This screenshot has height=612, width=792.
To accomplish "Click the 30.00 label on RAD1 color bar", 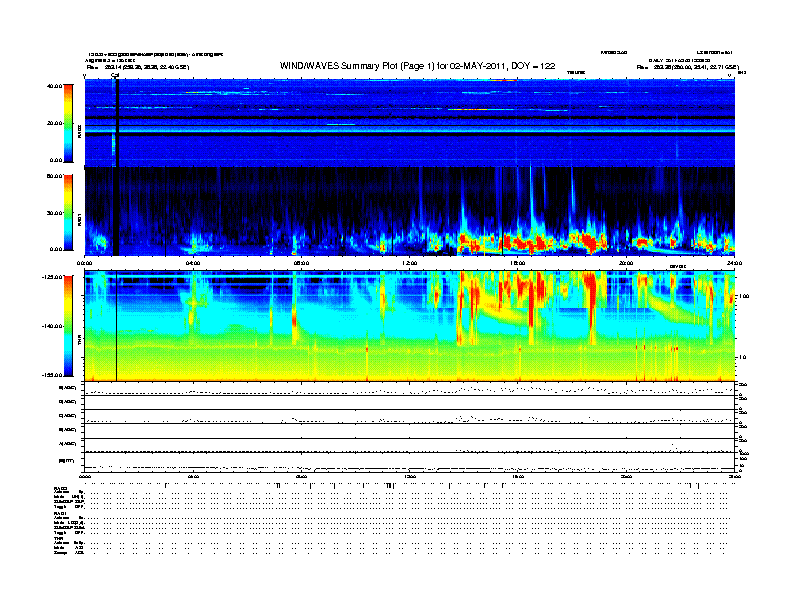I will click(54, 213).
